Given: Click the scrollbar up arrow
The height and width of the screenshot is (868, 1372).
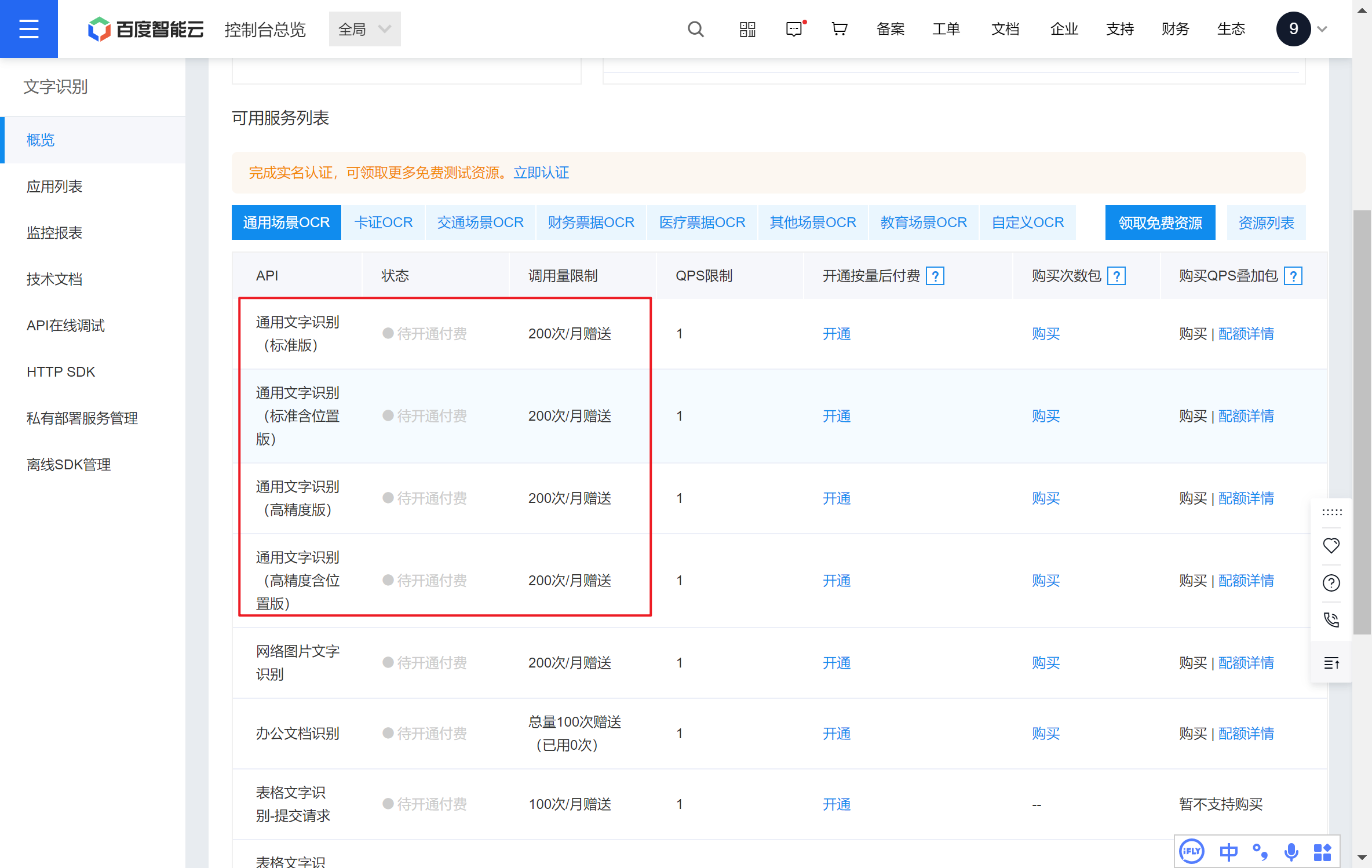Looking at the screenshot, I should 1362,9.
